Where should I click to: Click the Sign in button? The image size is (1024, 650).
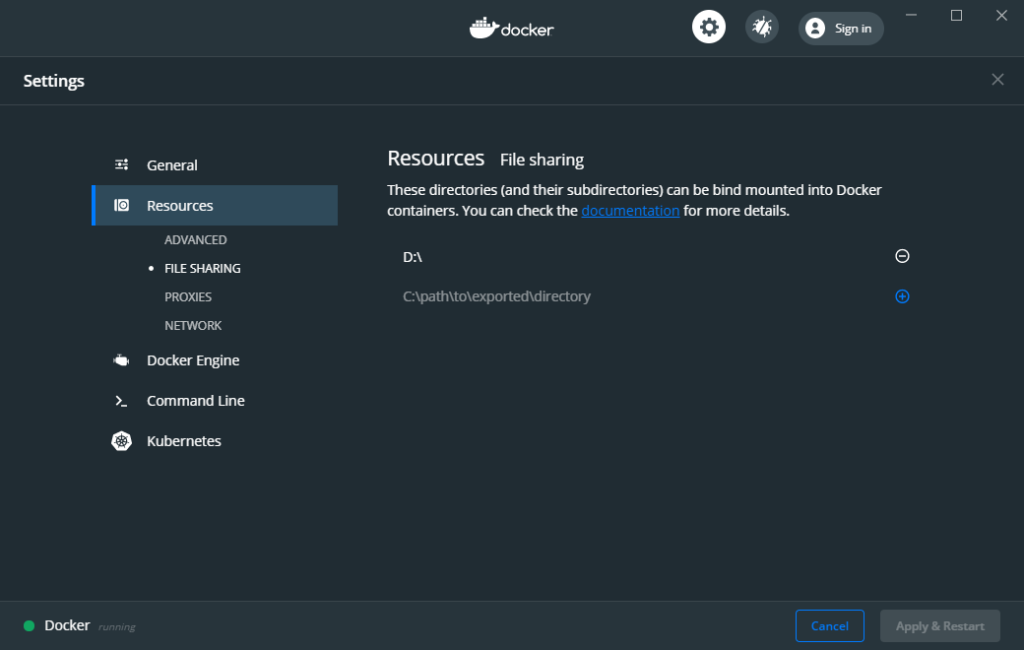pyautogui.click(x=840, y=28)
